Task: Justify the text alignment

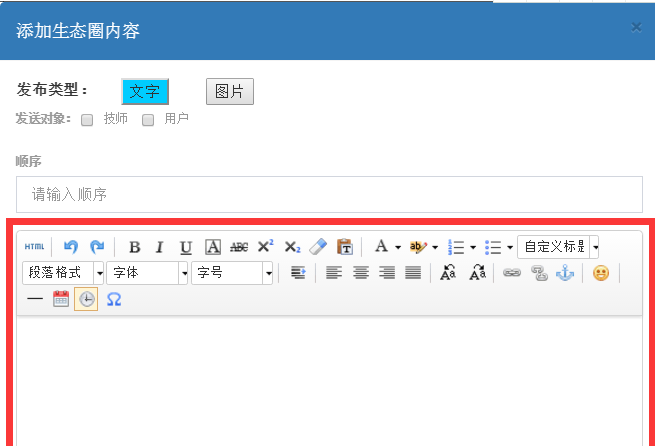Action: coord(413,273)
